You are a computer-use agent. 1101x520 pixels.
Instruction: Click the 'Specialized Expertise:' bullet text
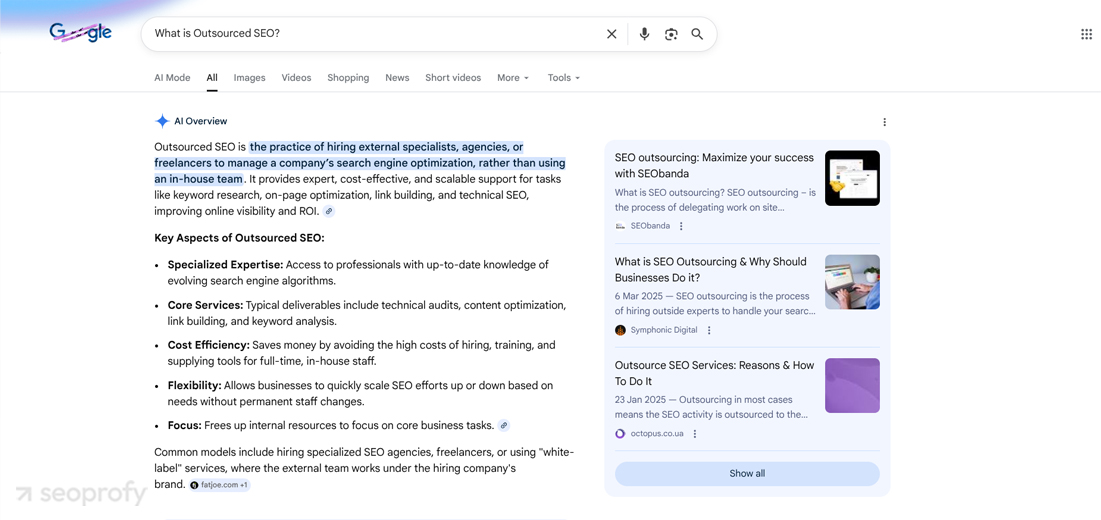[x=225, y=265]
